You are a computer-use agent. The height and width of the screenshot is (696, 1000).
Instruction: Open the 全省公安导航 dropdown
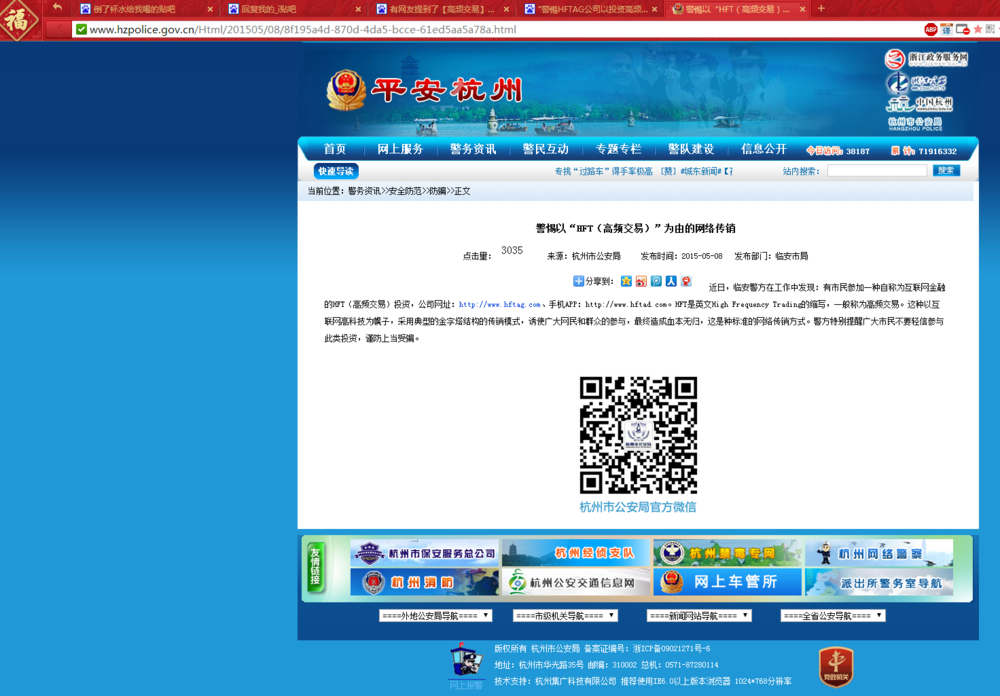835,615
